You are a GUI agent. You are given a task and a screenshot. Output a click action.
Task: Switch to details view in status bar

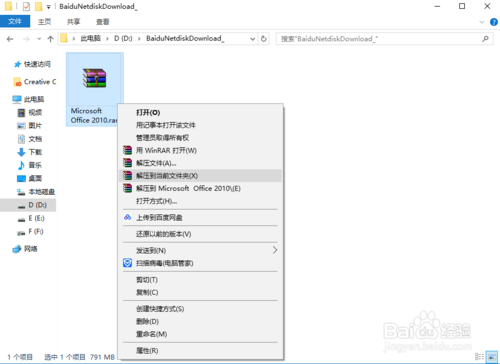pyautogui.click(x=479, y=357)
